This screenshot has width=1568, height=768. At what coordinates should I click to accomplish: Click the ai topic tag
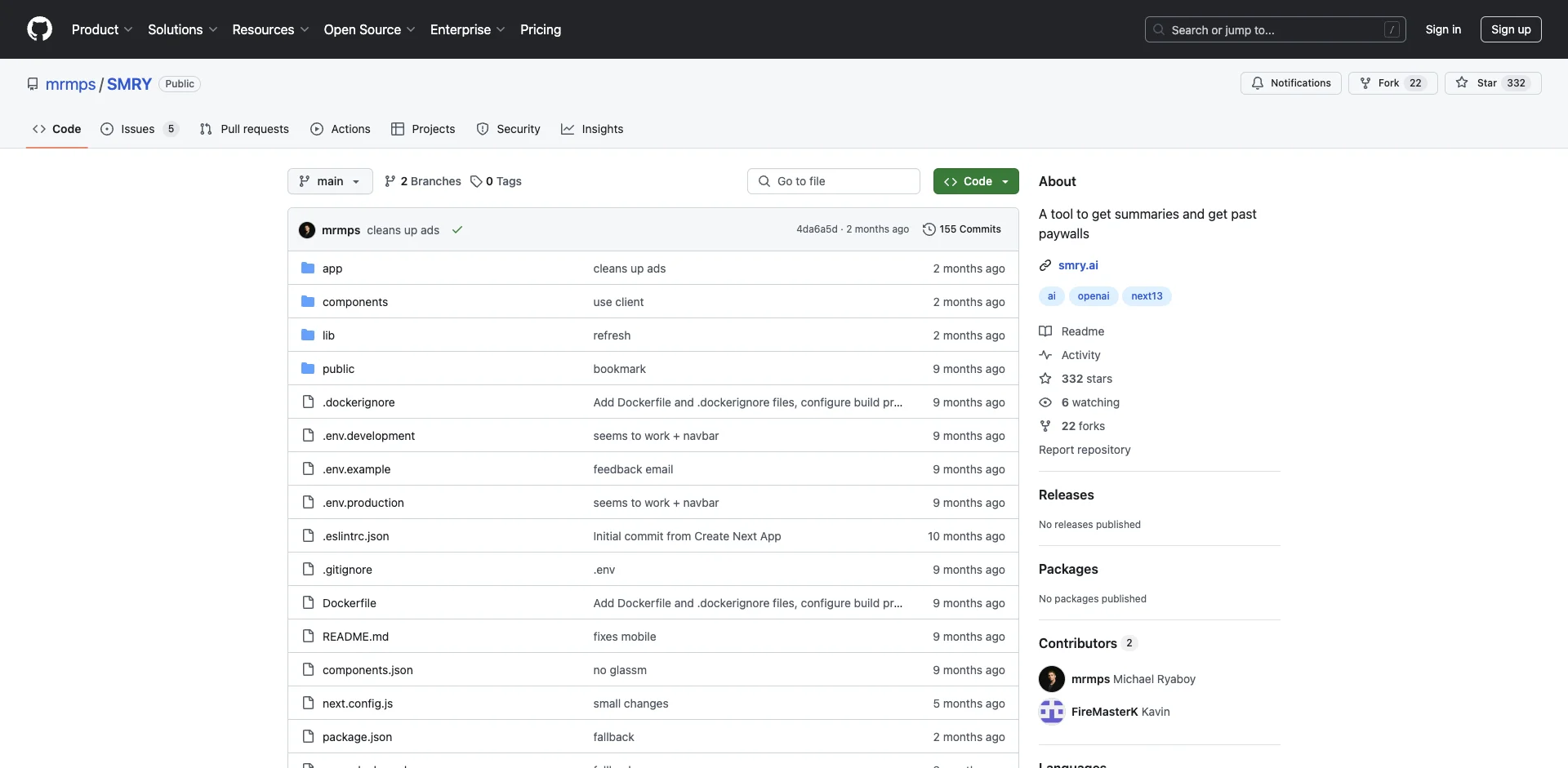click(1052, 296)
